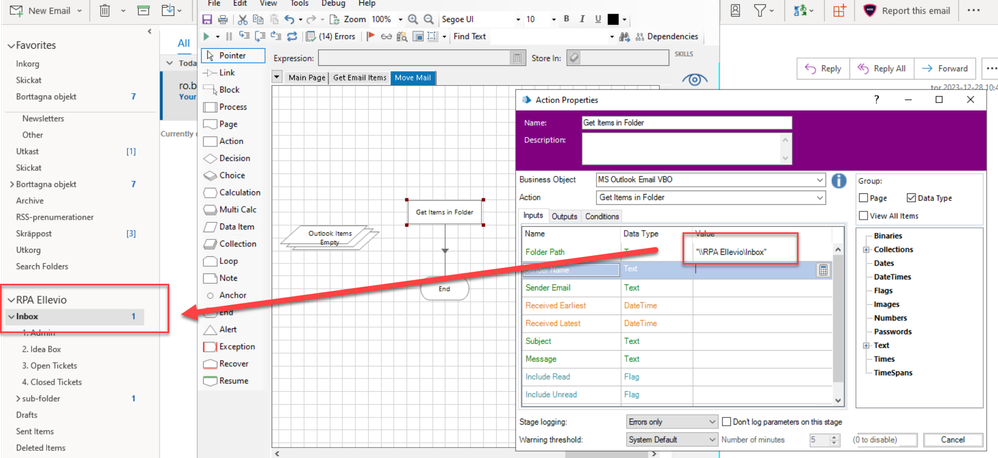Open the black font color swatch
This screenshot has width=998, height=458.
pyautogui.click(x=613, y=19)
